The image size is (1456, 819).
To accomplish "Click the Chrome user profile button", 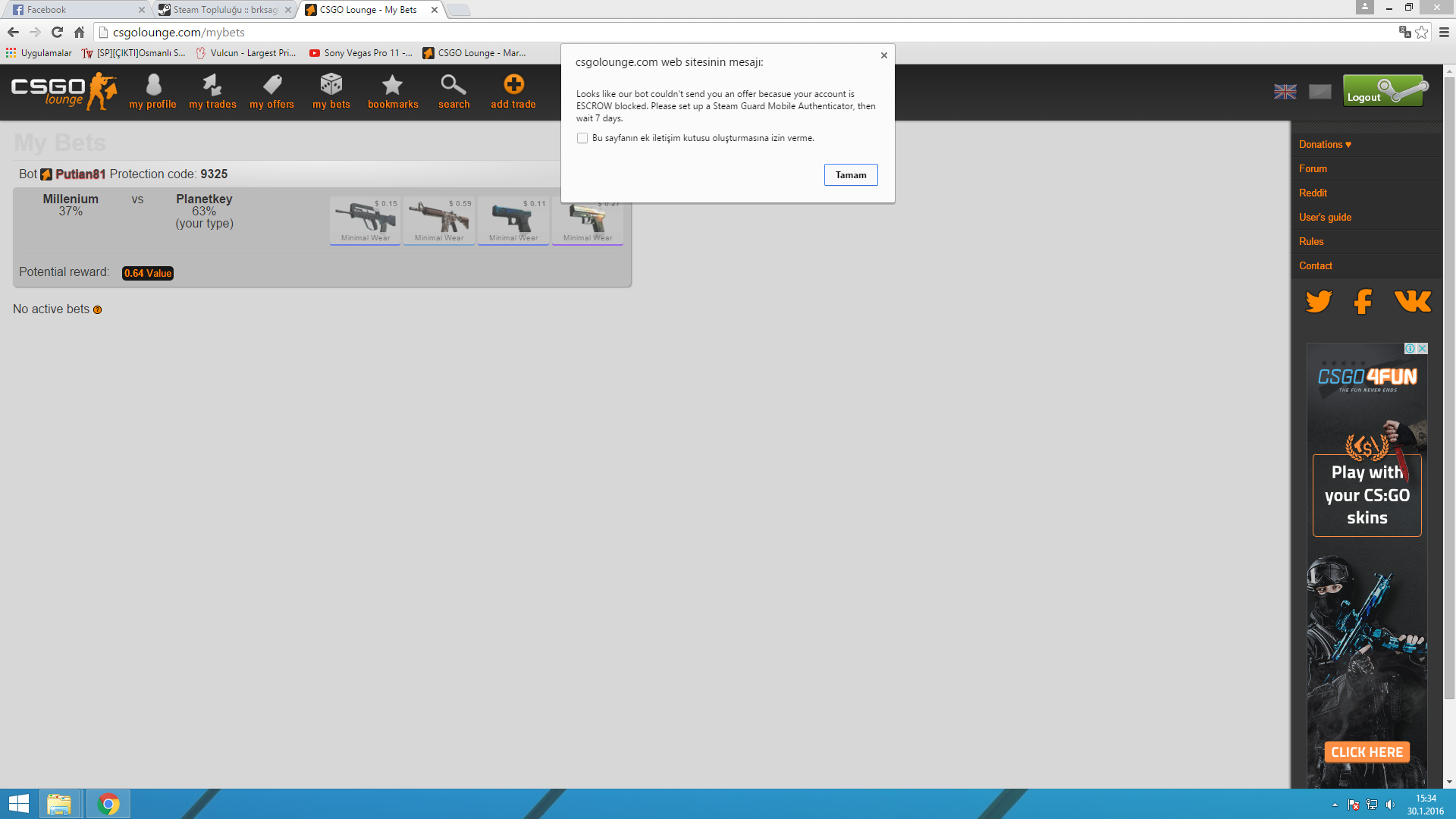I will [1365, 7].
